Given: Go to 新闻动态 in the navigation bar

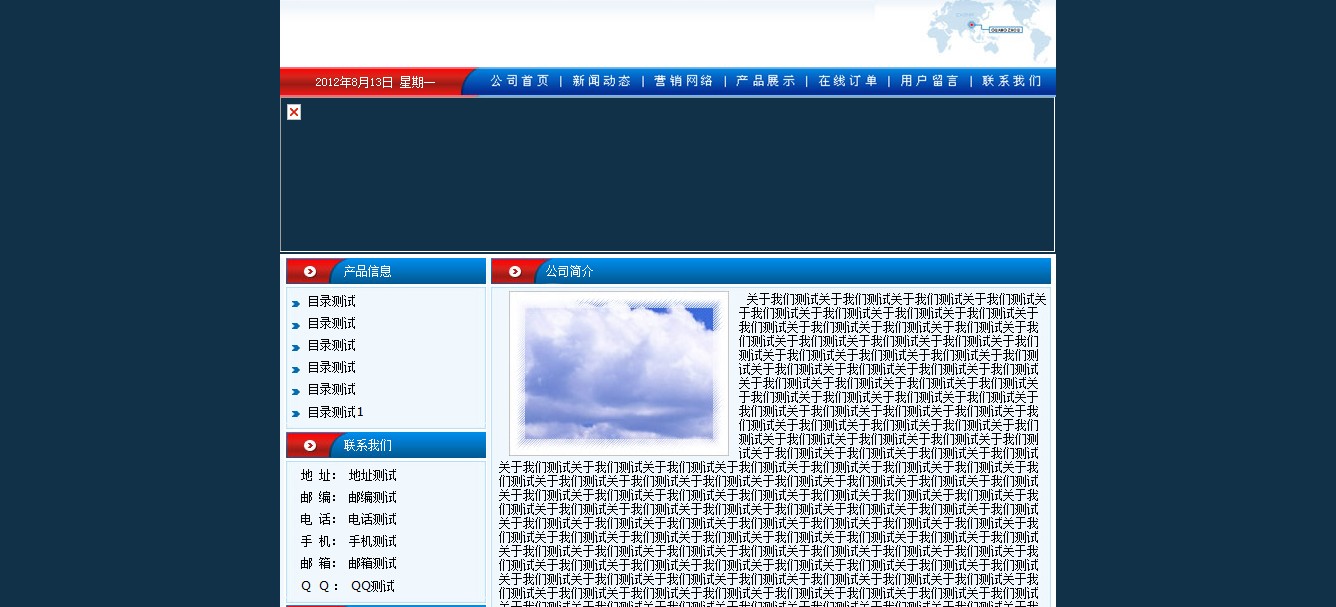Looking at the screenshot, I should 602,81.
